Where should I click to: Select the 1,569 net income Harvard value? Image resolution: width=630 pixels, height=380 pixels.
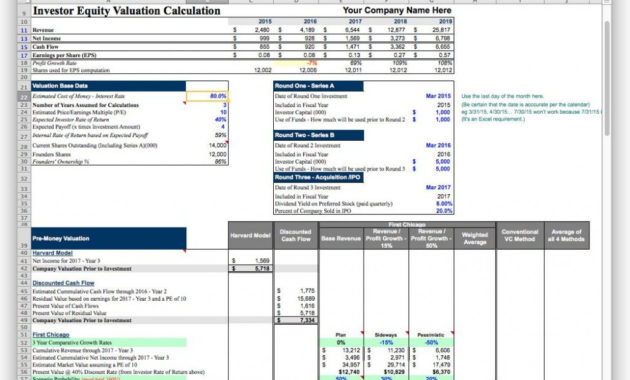click(x=262, y=261)
